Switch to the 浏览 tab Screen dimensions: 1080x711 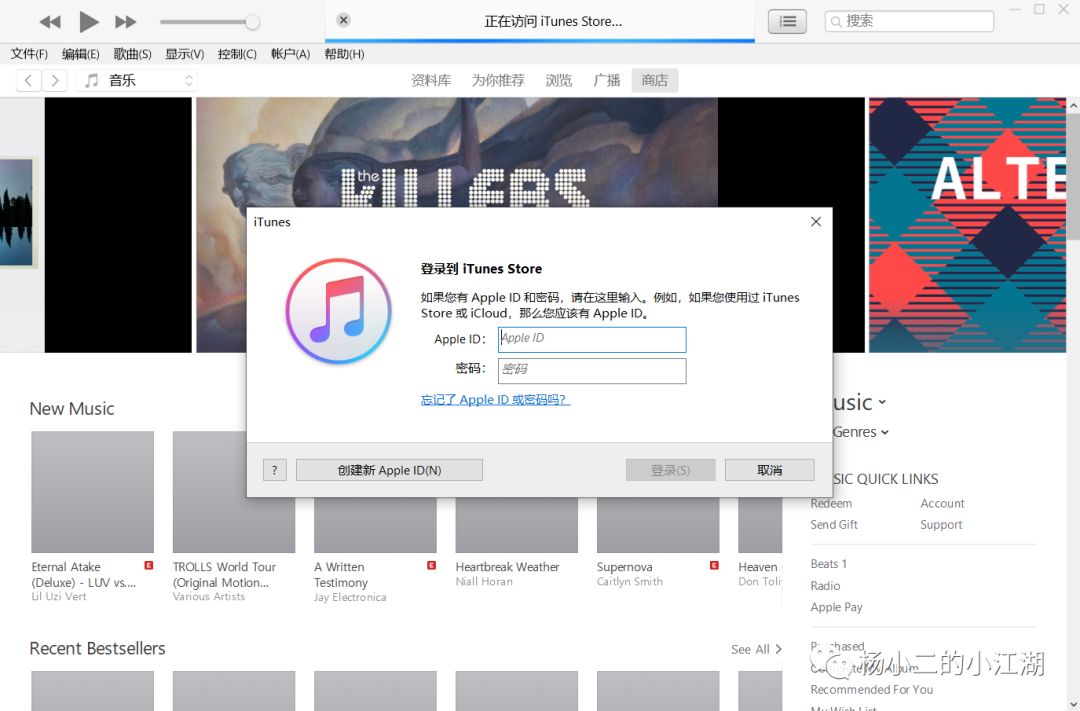(559, 81)
